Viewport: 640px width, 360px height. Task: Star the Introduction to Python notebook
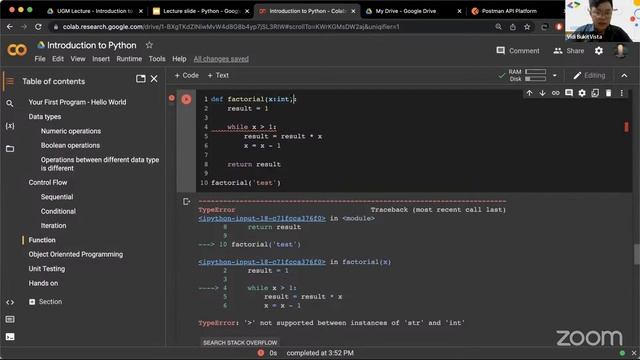click(x=149, y=45)
